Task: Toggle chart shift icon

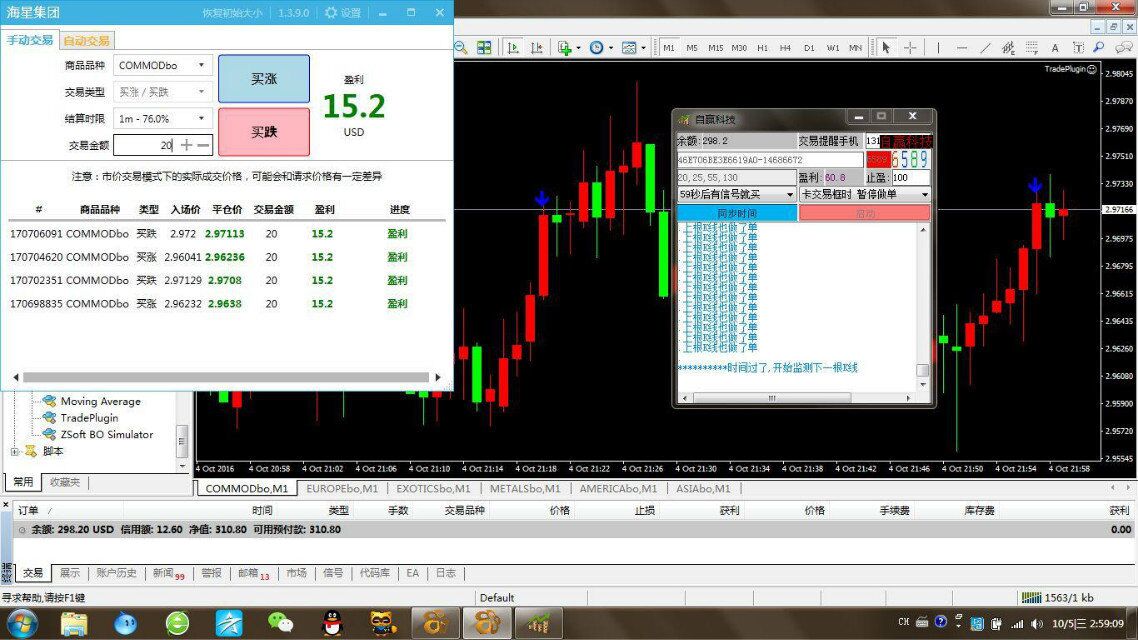Action: [x=536, y=48]
